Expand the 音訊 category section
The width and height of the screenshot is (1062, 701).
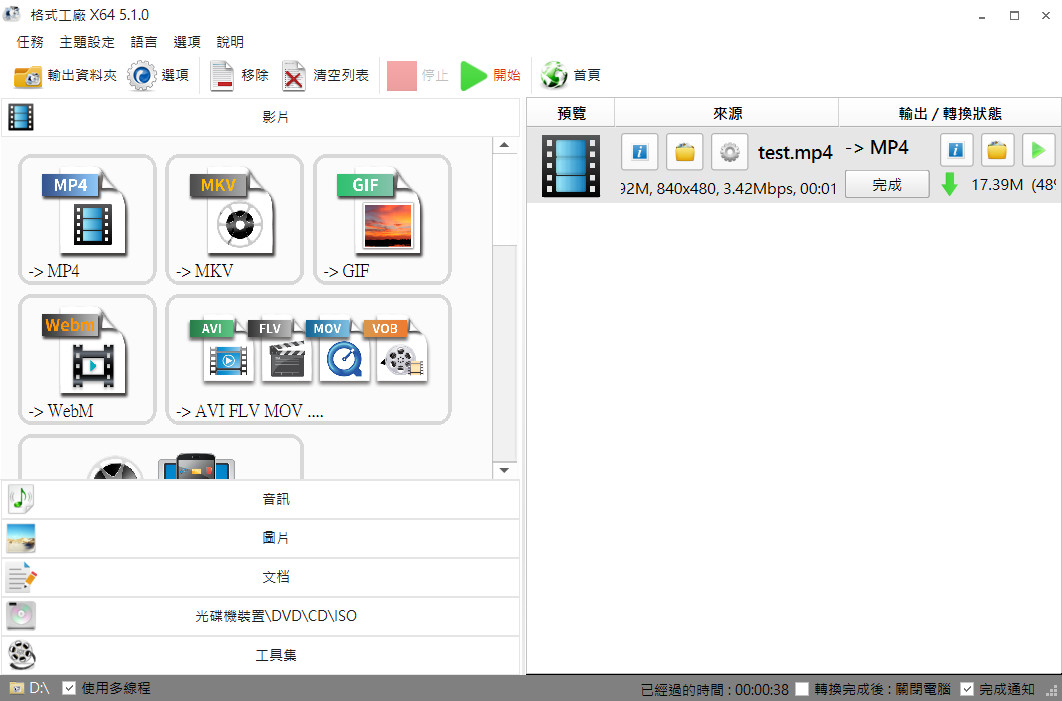tap(260, 499)
